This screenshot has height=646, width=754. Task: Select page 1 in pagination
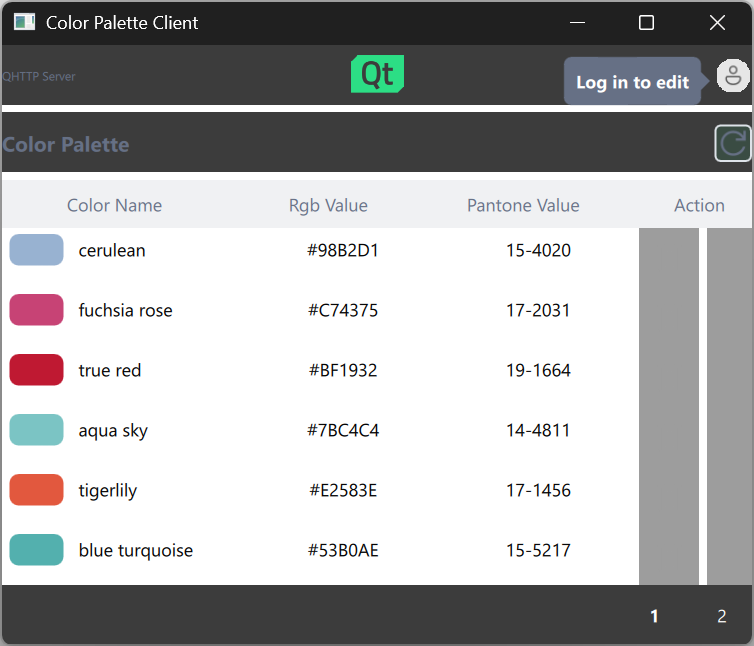[x=655, y=616]
